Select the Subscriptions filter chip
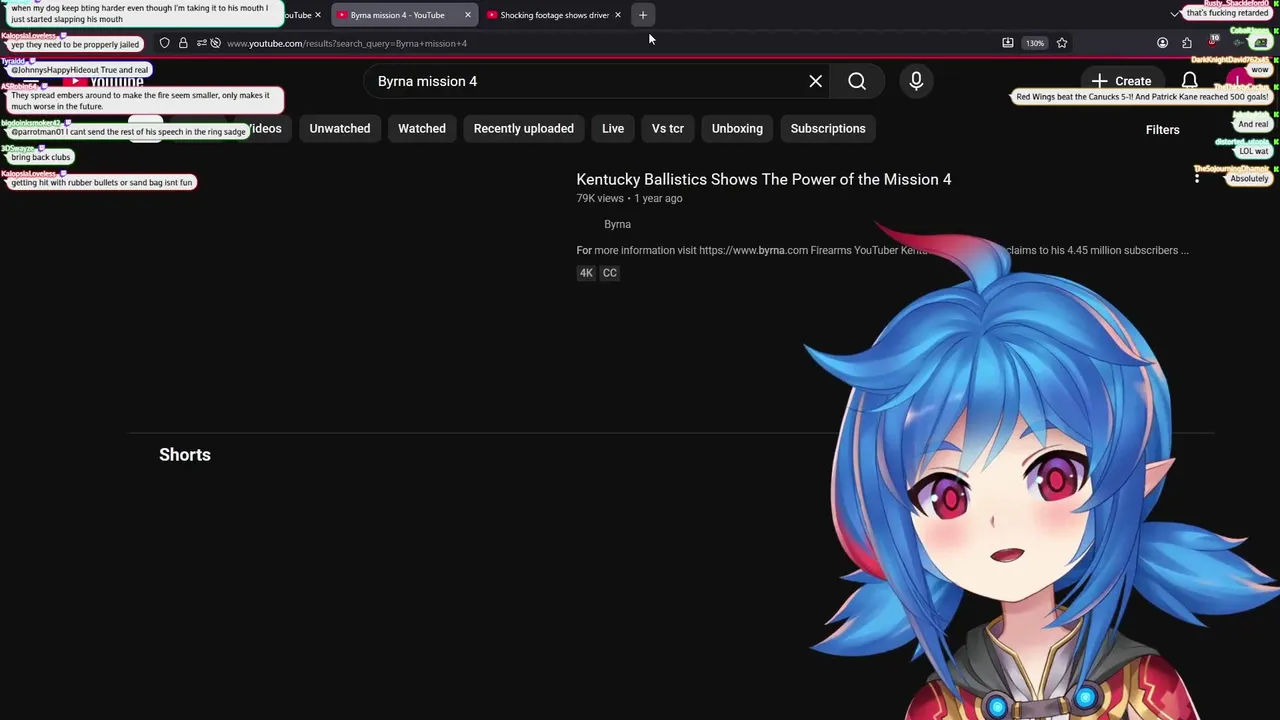The image size is (1280, 720). 828,128
